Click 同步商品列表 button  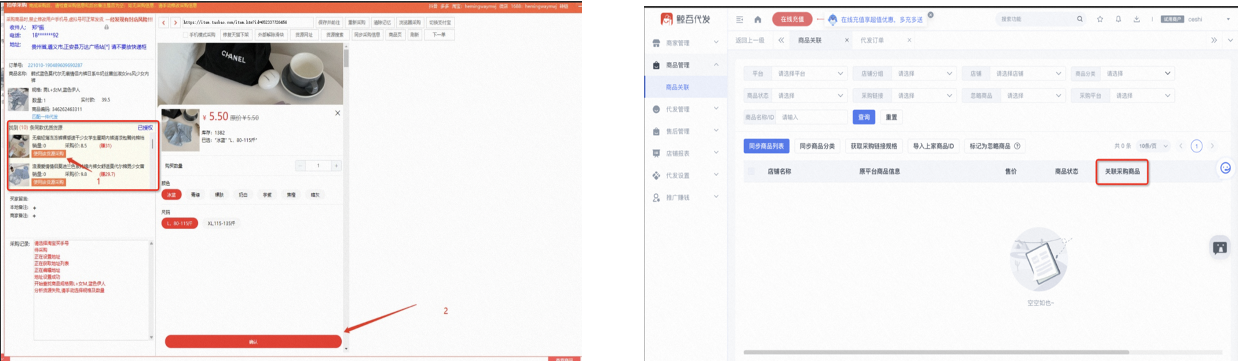pyautogui.click(x=766, y=146)
